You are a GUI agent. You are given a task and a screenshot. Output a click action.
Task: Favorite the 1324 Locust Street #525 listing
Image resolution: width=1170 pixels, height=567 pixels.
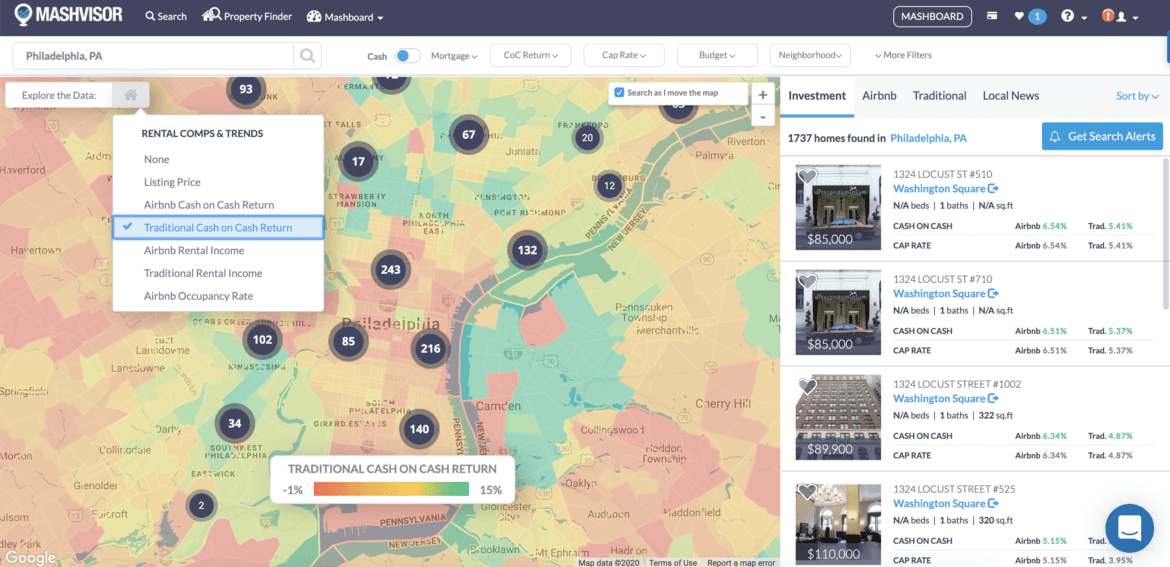tap(807, 492)
